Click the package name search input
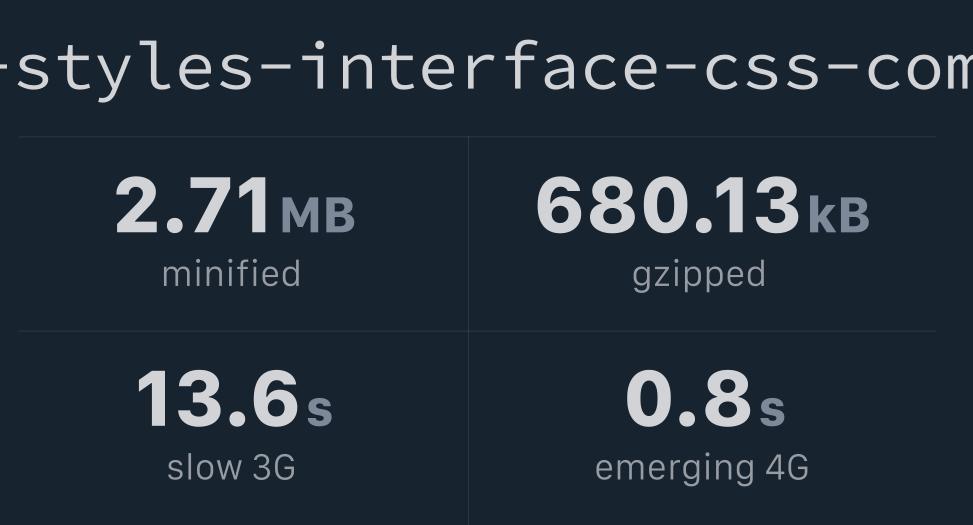The image size is (973, 525). 486,66
